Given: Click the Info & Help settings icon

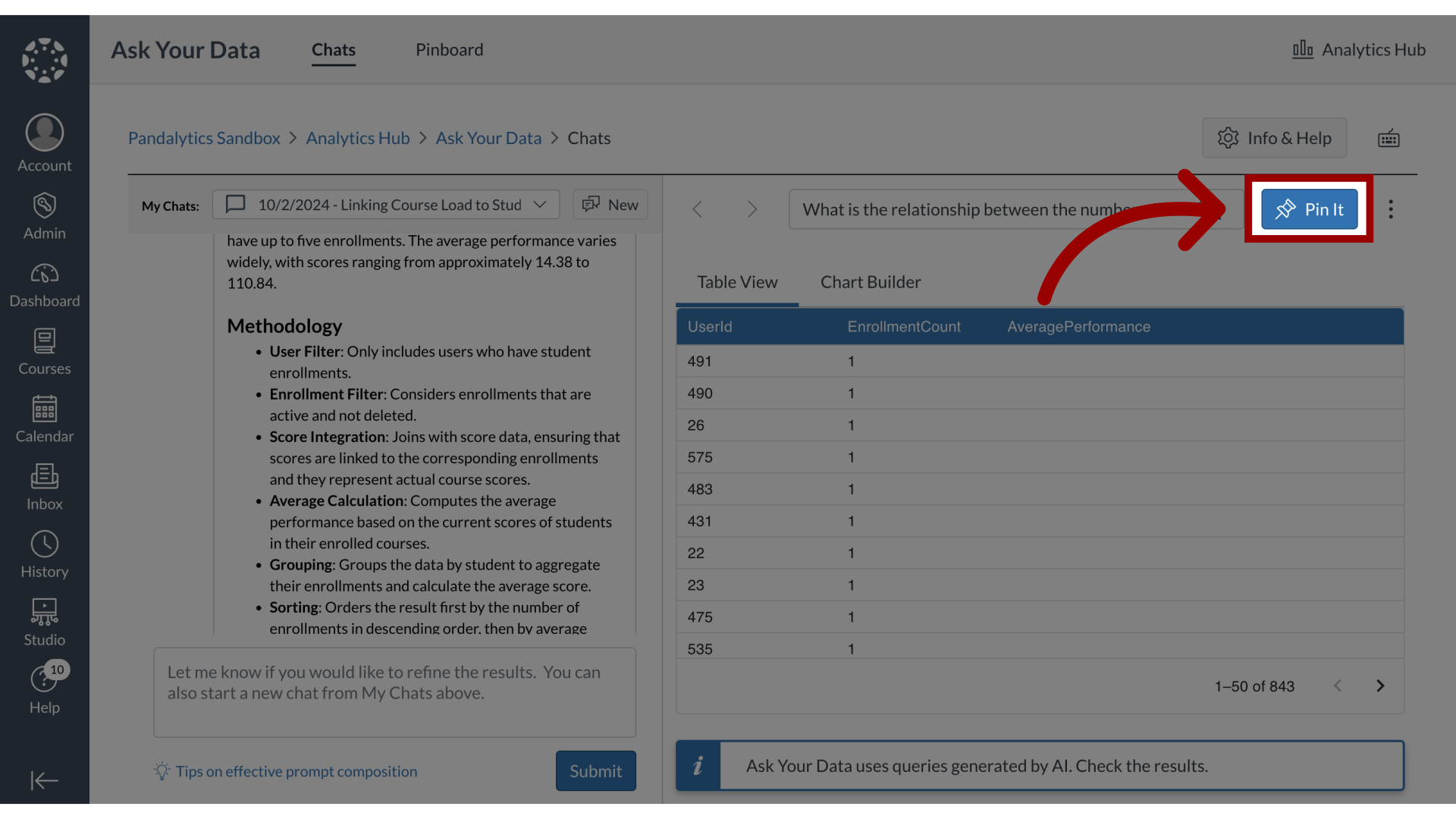Looking at the screenshot, I should coord(1228,137).
